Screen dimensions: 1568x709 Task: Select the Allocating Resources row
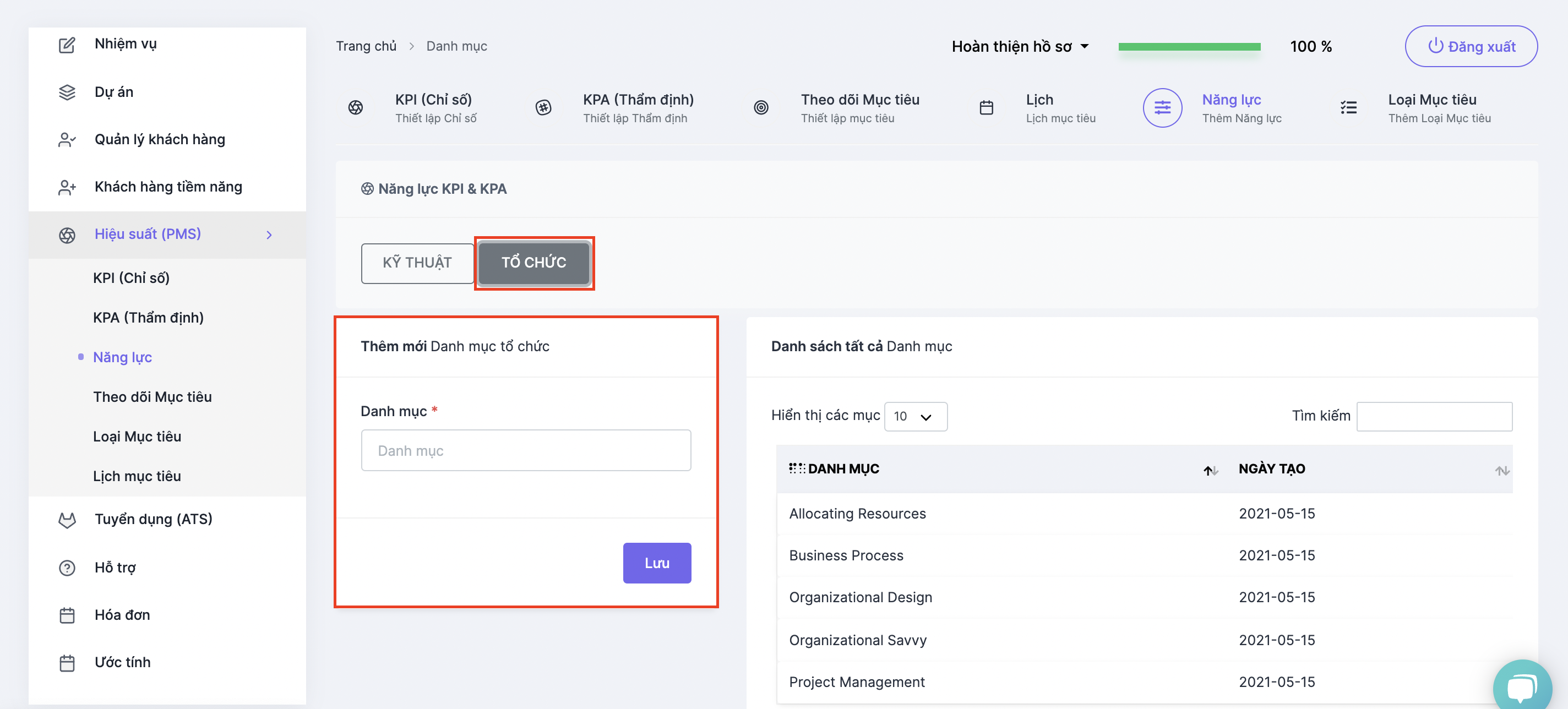pos(1145,514)
